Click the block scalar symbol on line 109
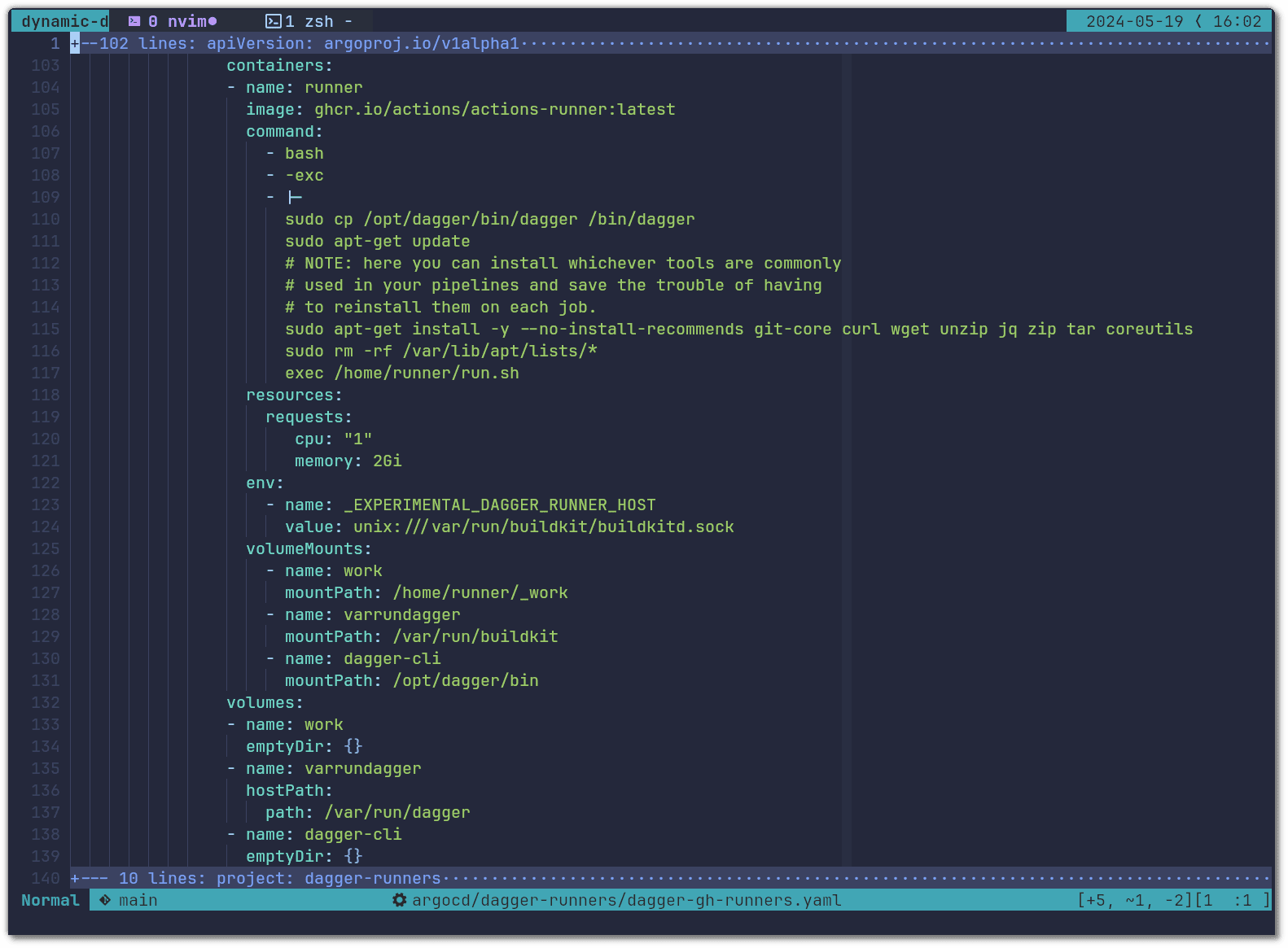Screen dimensions: 1288x948 pos(295,197)
